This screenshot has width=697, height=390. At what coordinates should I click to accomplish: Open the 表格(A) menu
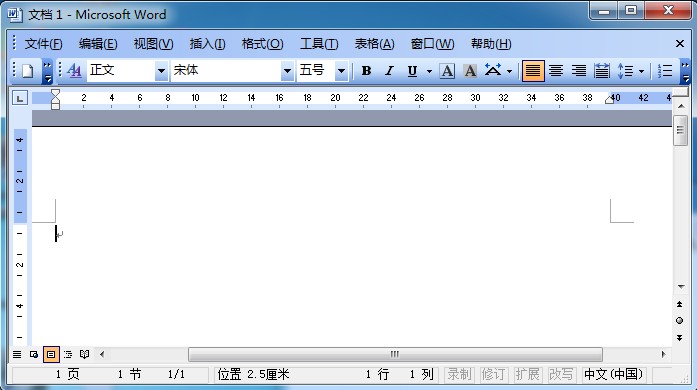[x=374, y=44]
